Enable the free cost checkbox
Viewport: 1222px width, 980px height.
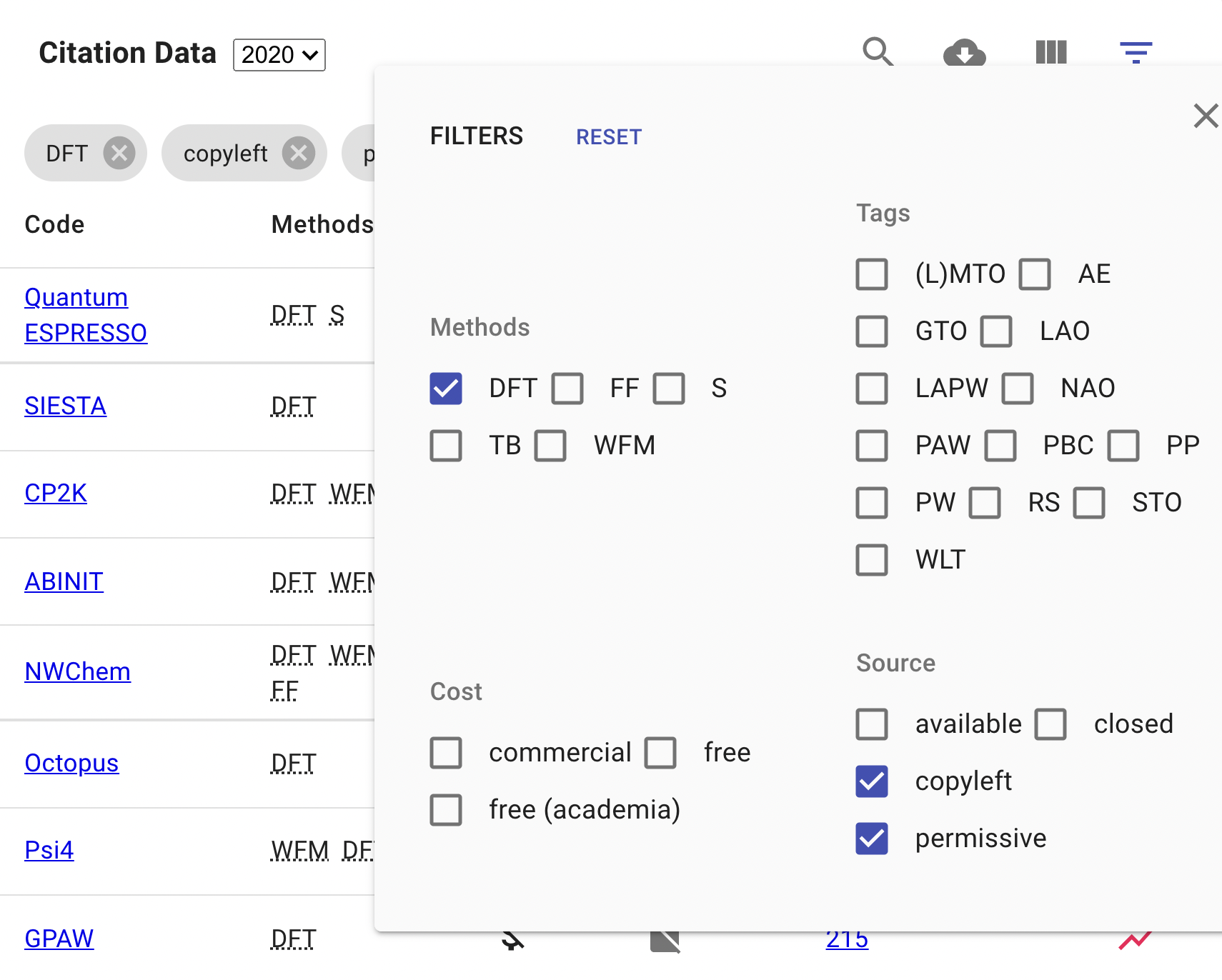[660, 753]
